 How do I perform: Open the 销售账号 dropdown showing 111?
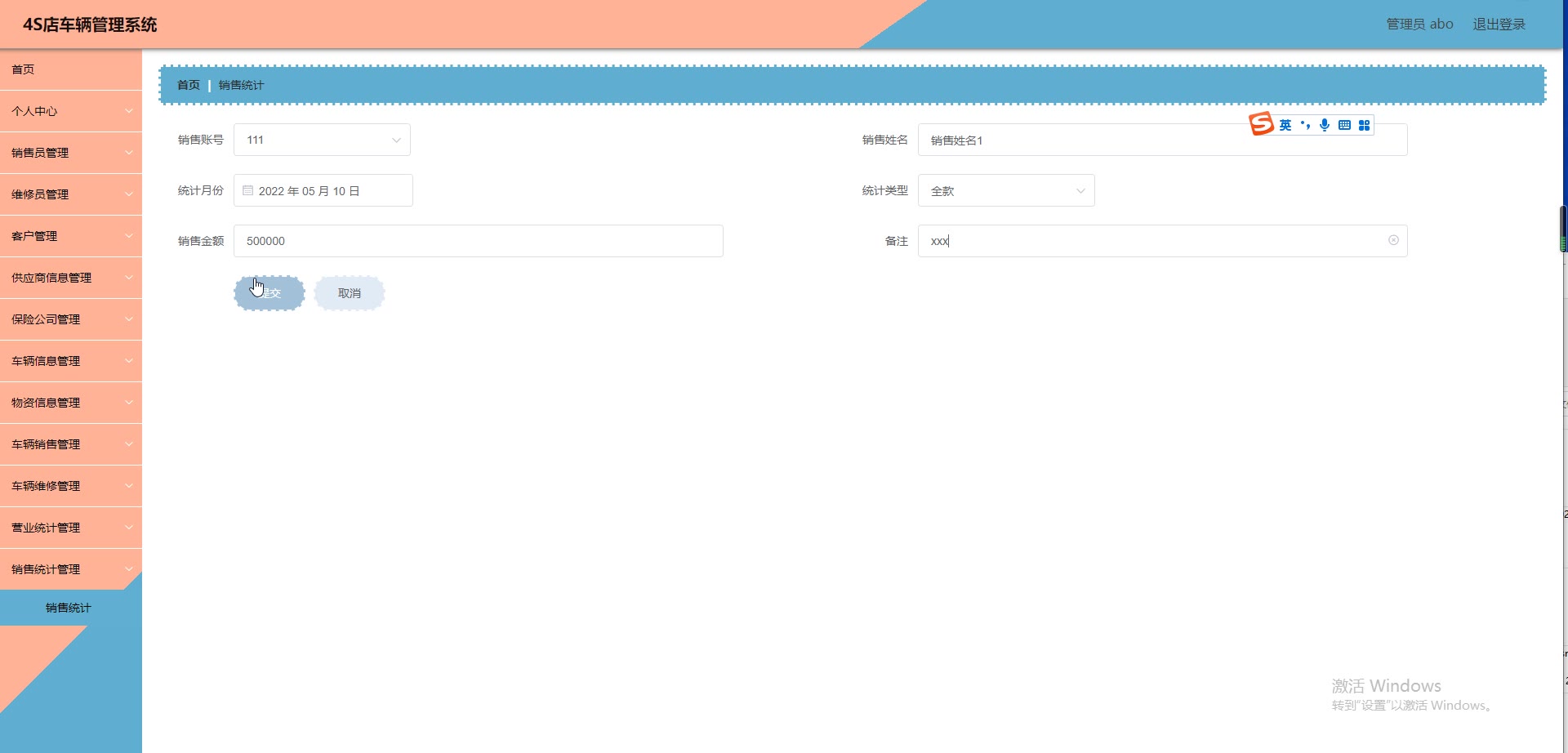[322, 140]
